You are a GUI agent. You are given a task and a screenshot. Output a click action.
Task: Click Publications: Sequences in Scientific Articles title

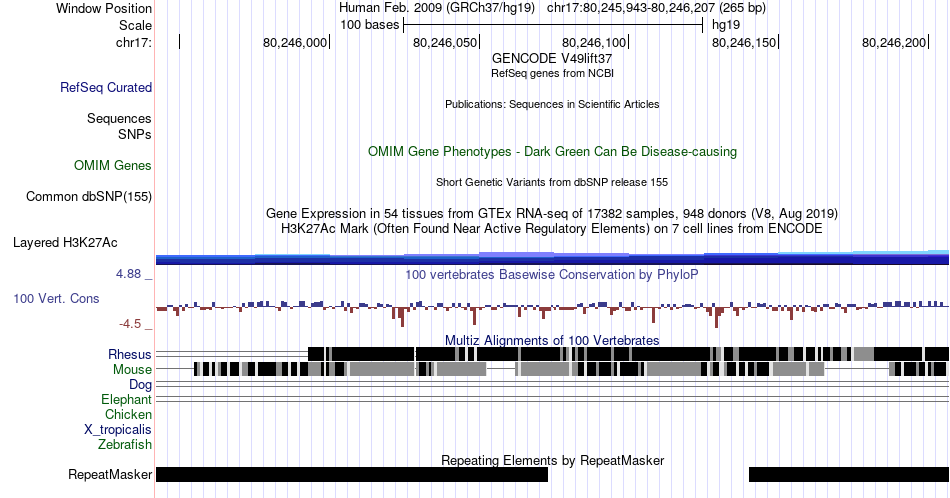(x=552, y=104)
